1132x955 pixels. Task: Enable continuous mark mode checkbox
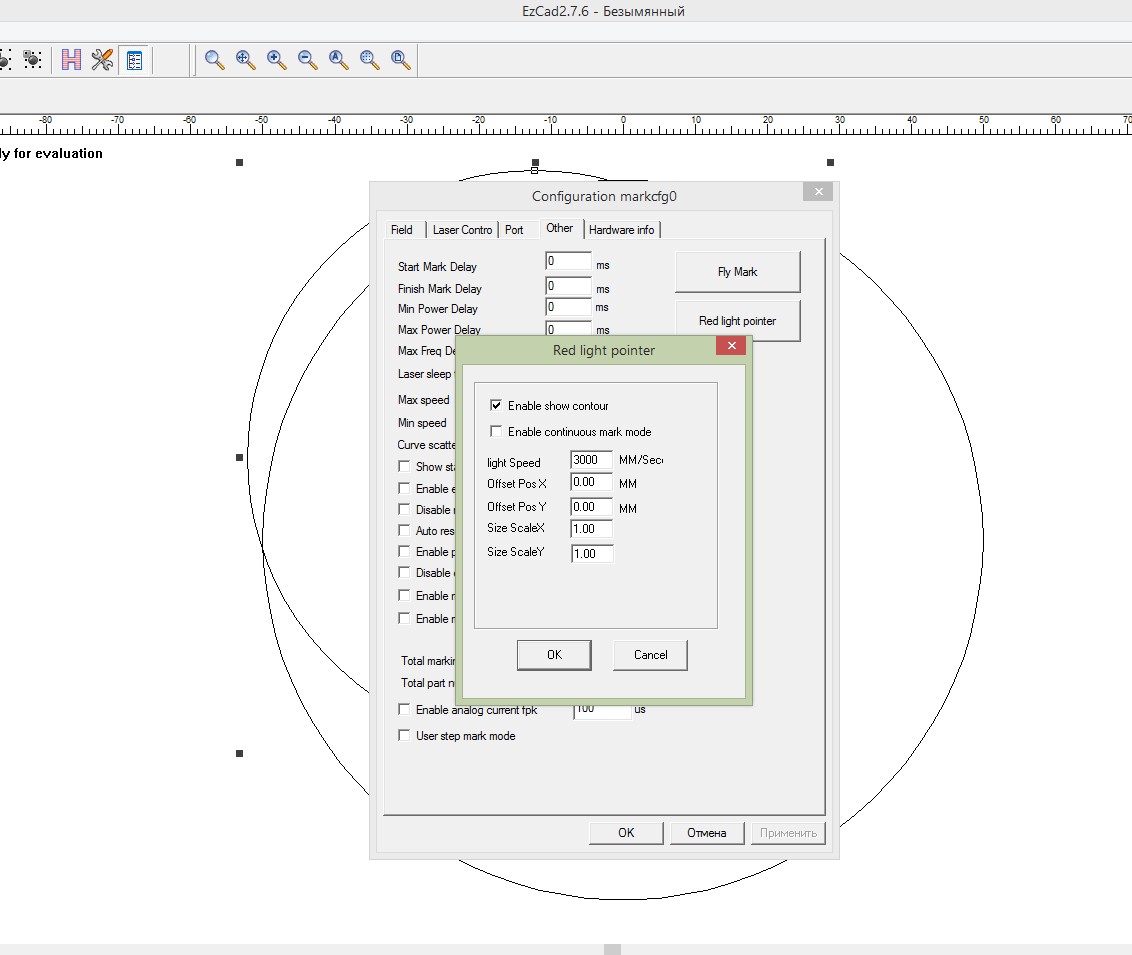[496, 432]
